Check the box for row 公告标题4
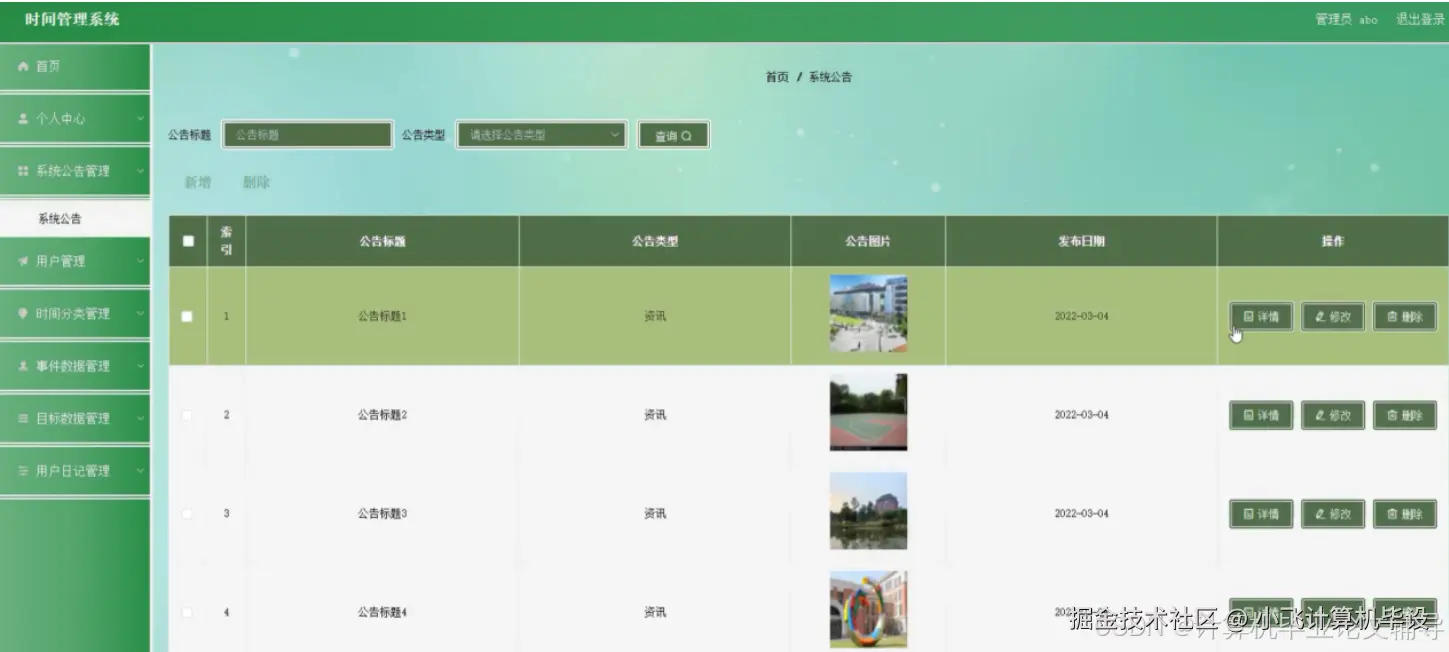1449x652 pixels. click(187, 612)
